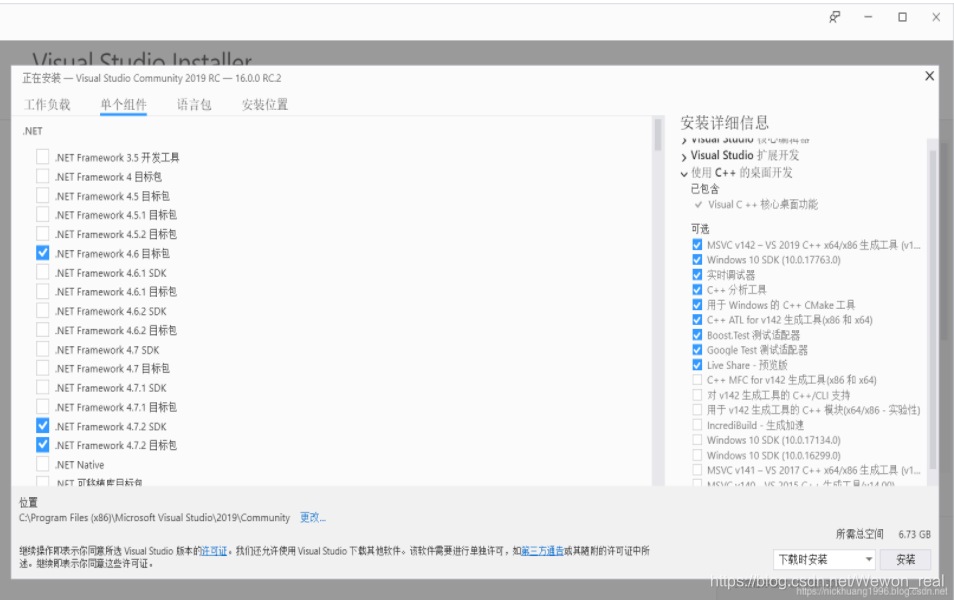Click the Visual C++ 核心桌面功能 entry
This screenshot has width=954, height=600.
763,204
